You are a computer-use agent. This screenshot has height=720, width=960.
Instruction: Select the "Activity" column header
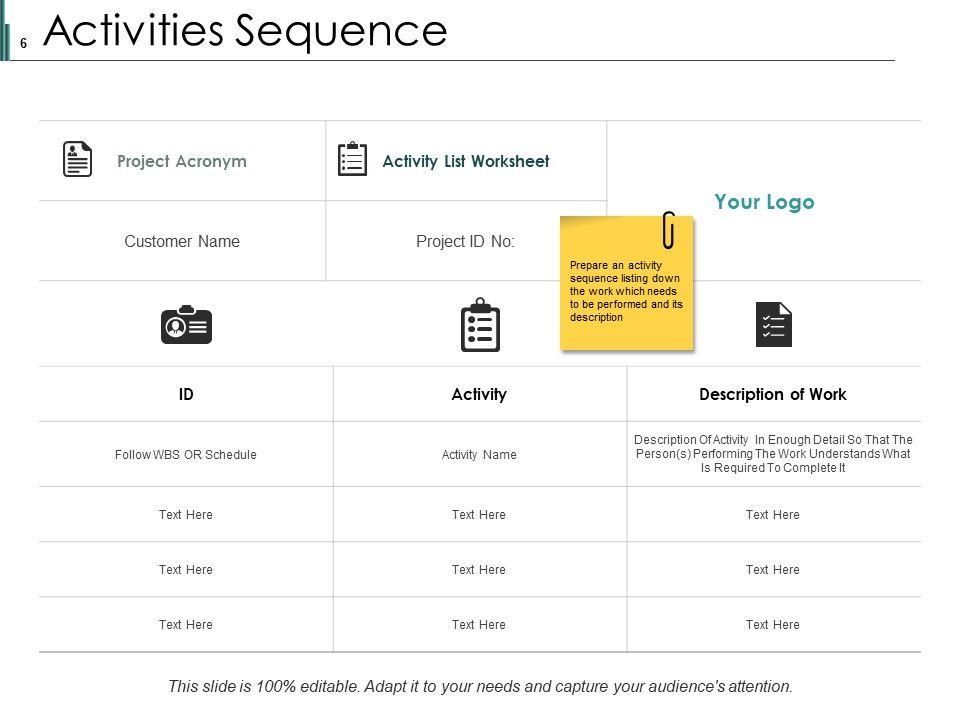click(x=479, y=394)
